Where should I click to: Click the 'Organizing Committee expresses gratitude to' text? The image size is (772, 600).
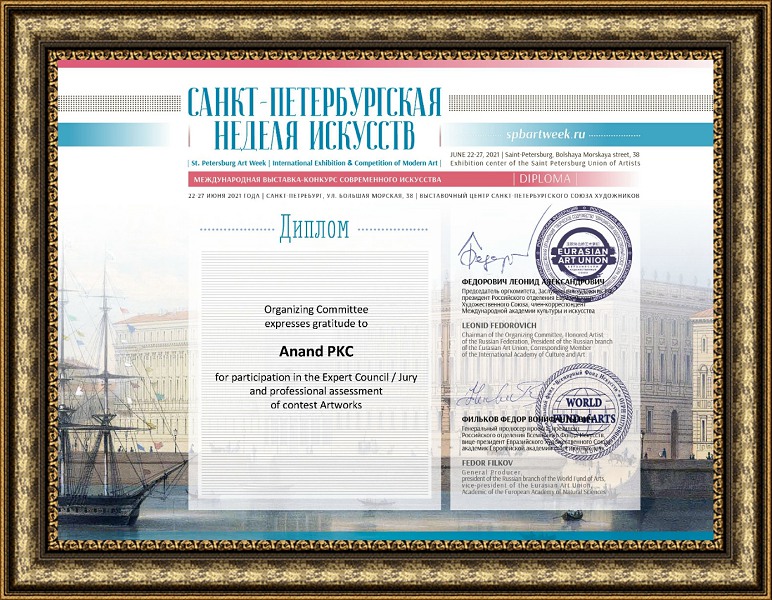[315, 316]
